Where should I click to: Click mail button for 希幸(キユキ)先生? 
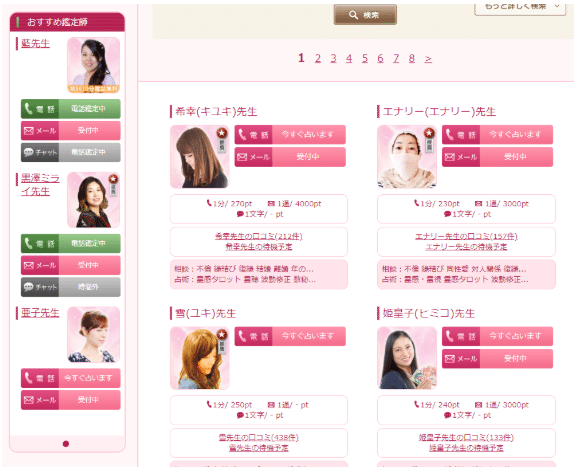coord(290,157)
